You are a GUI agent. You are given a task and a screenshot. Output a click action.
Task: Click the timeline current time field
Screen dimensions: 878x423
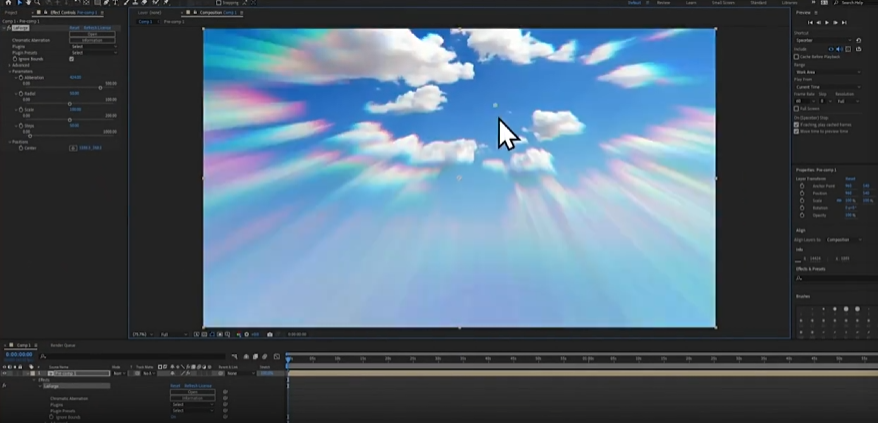tap(18, 354)
